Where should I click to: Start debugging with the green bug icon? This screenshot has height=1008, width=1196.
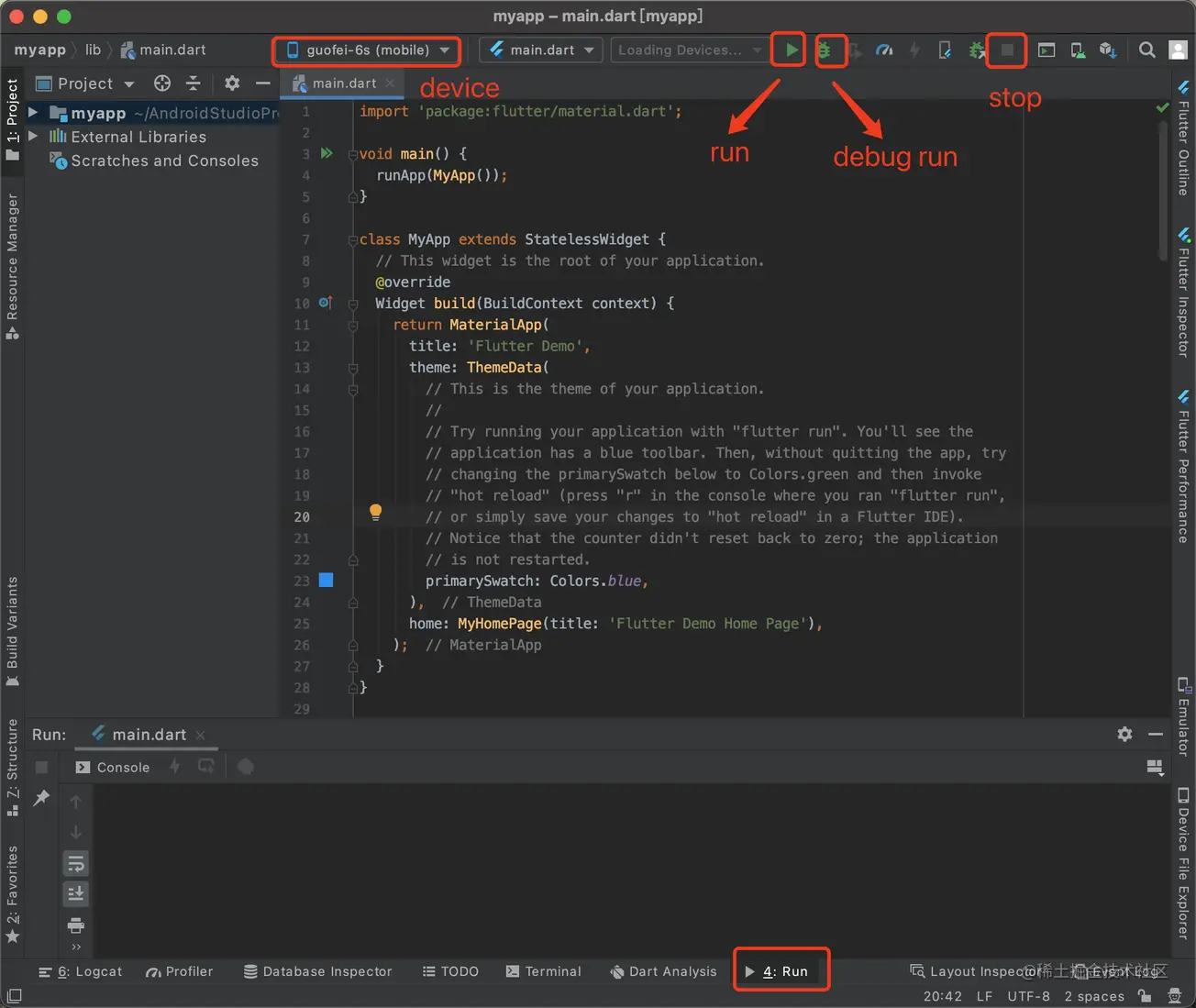(824, 50)
